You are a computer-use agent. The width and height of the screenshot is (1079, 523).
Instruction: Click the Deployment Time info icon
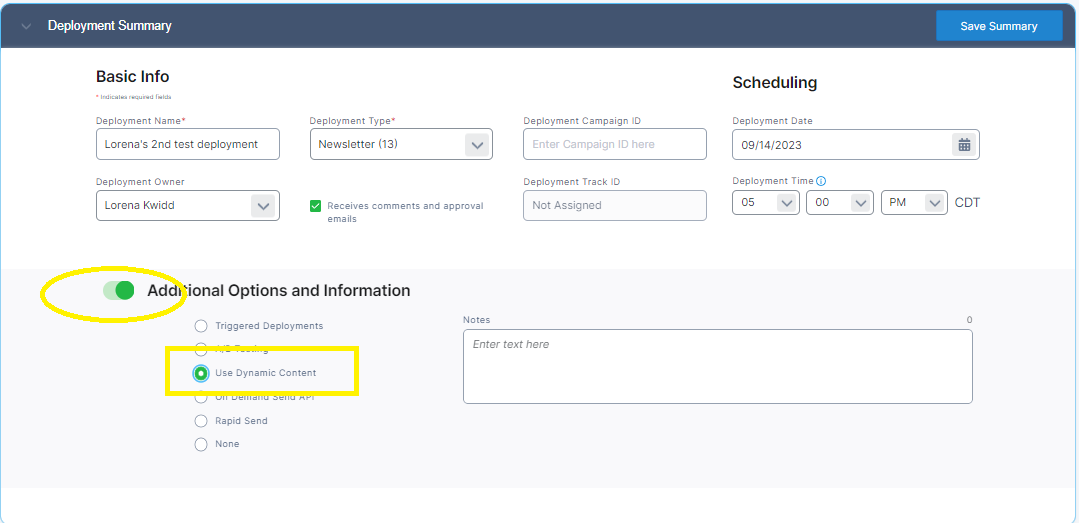(821, 181)
